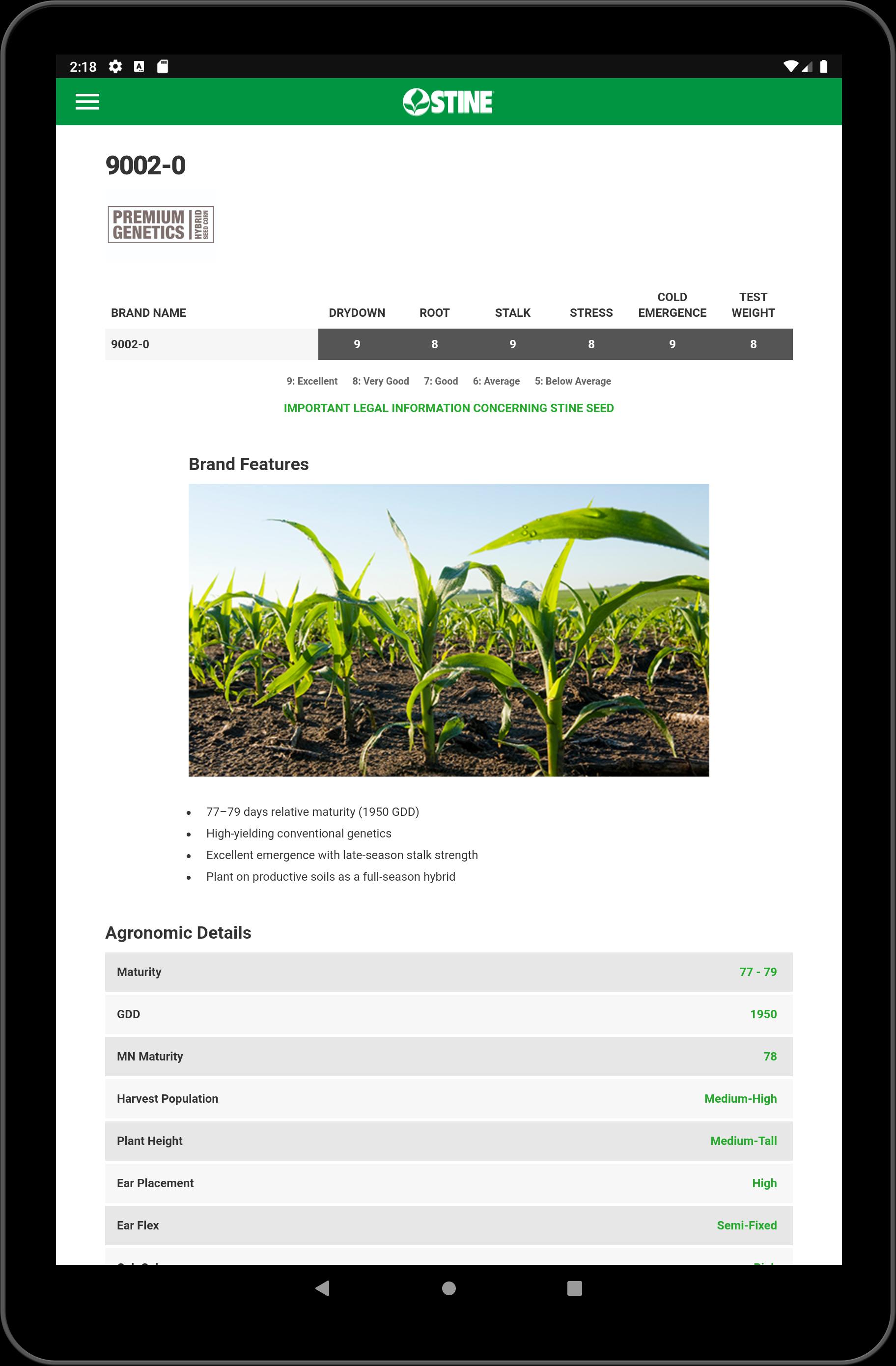Screen dimensions: 896x1366
Task: Select the 9002-0 page title
Action: [145, 166]
